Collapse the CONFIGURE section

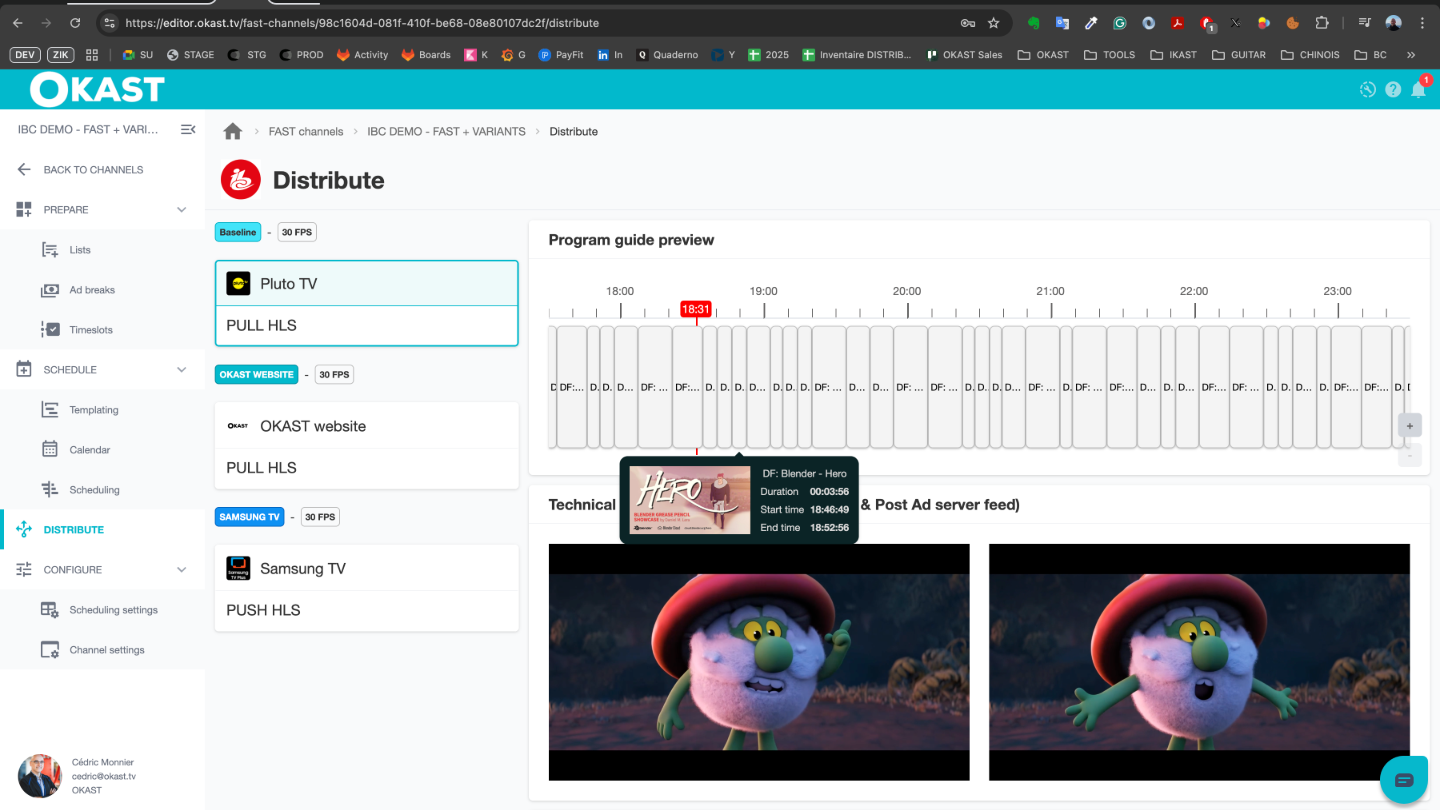[181, 570]
